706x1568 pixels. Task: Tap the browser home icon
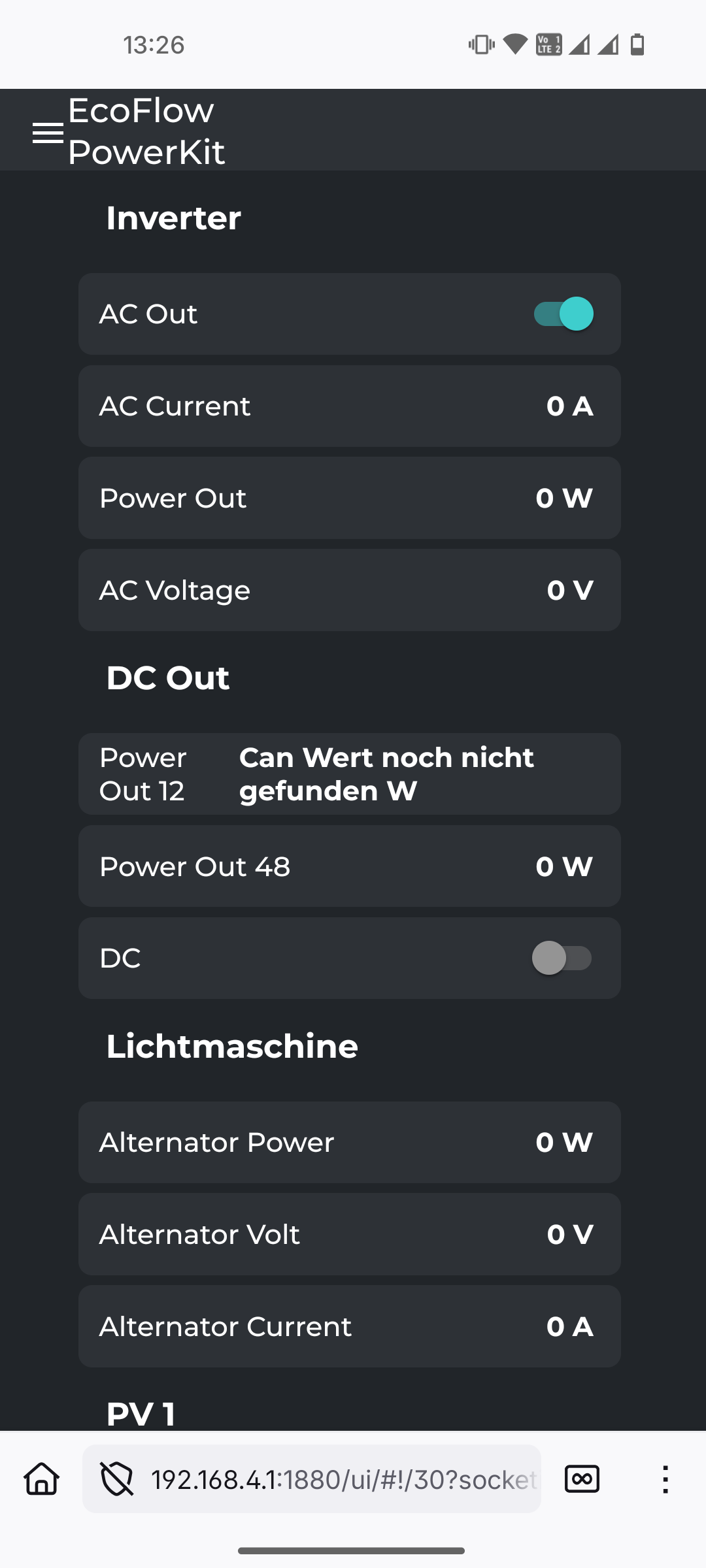coord(42,1478)
